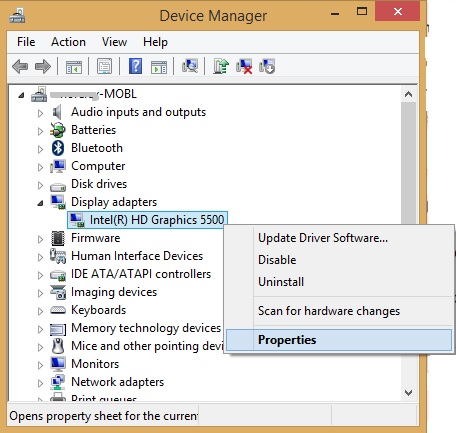Click the blue Help question mark icon
The image size is (456, 433).
(135, 66)
